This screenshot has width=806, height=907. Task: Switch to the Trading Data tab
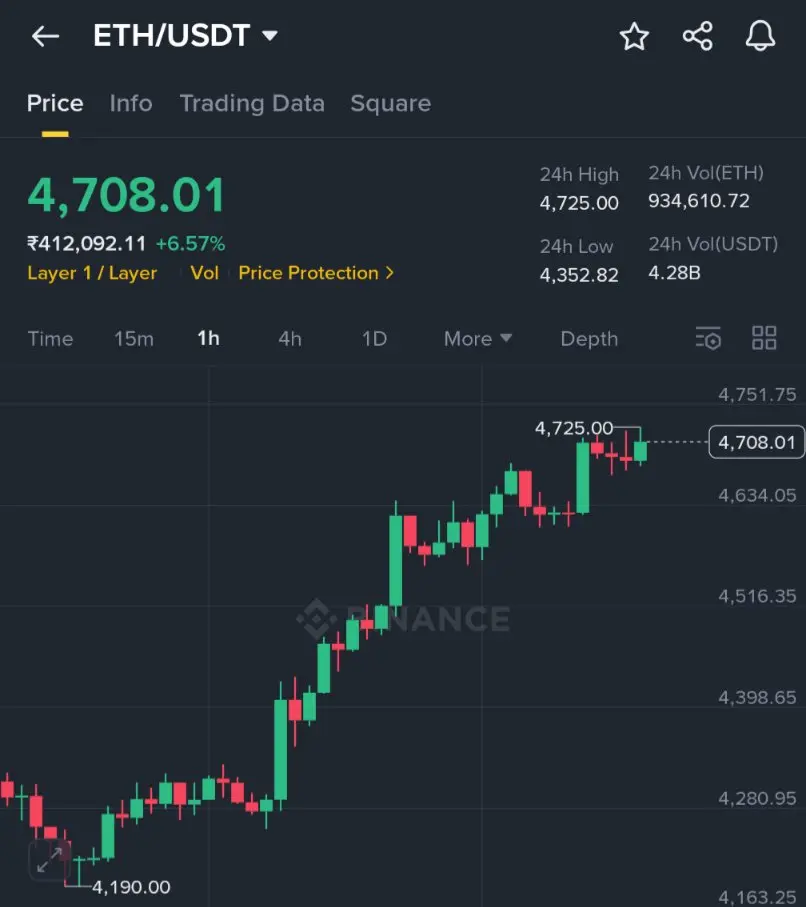click(x=252, y=104)
